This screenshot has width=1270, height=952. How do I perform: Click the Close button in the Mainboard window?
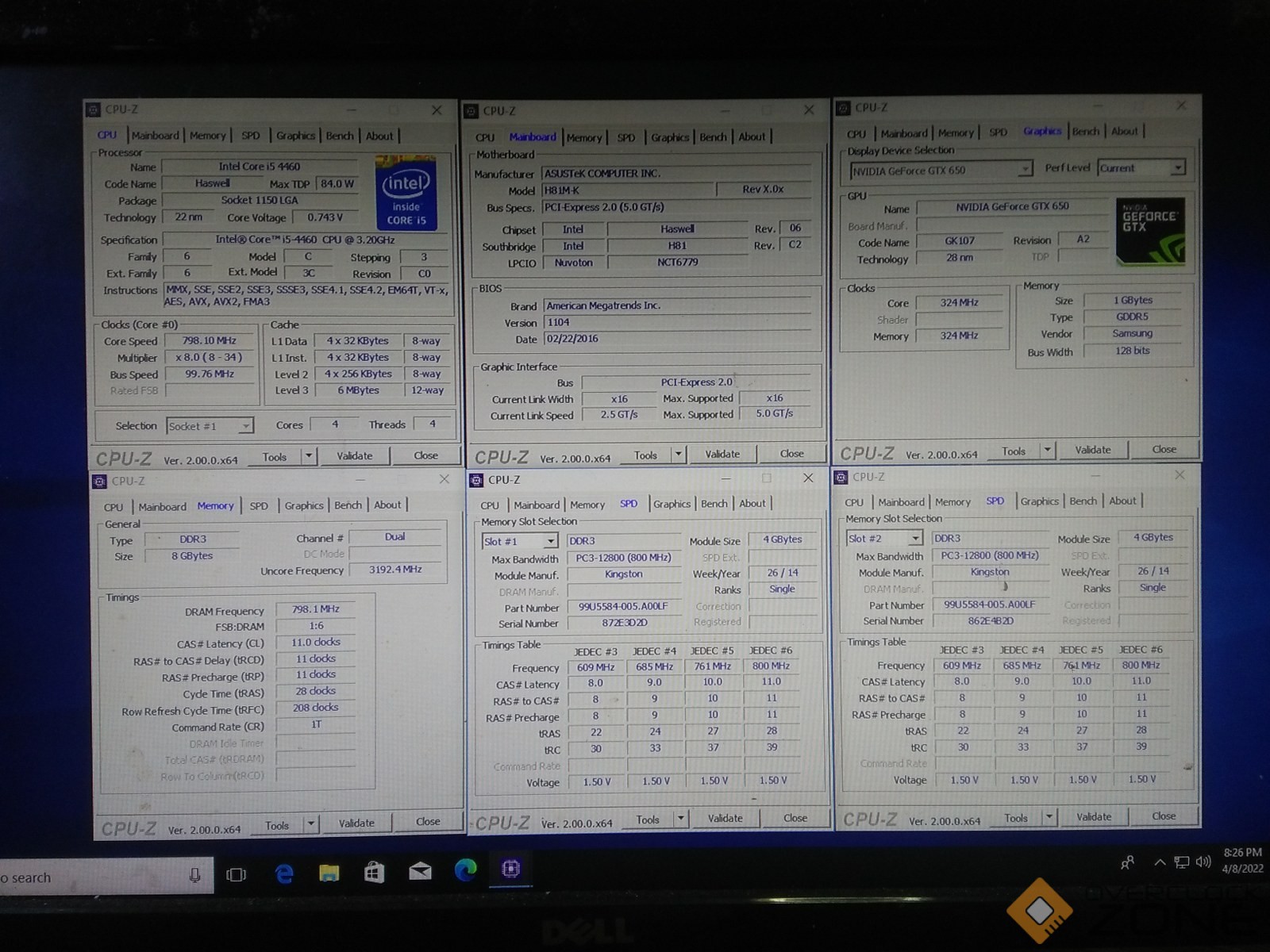pyautogui.click(x=791, y=454)
